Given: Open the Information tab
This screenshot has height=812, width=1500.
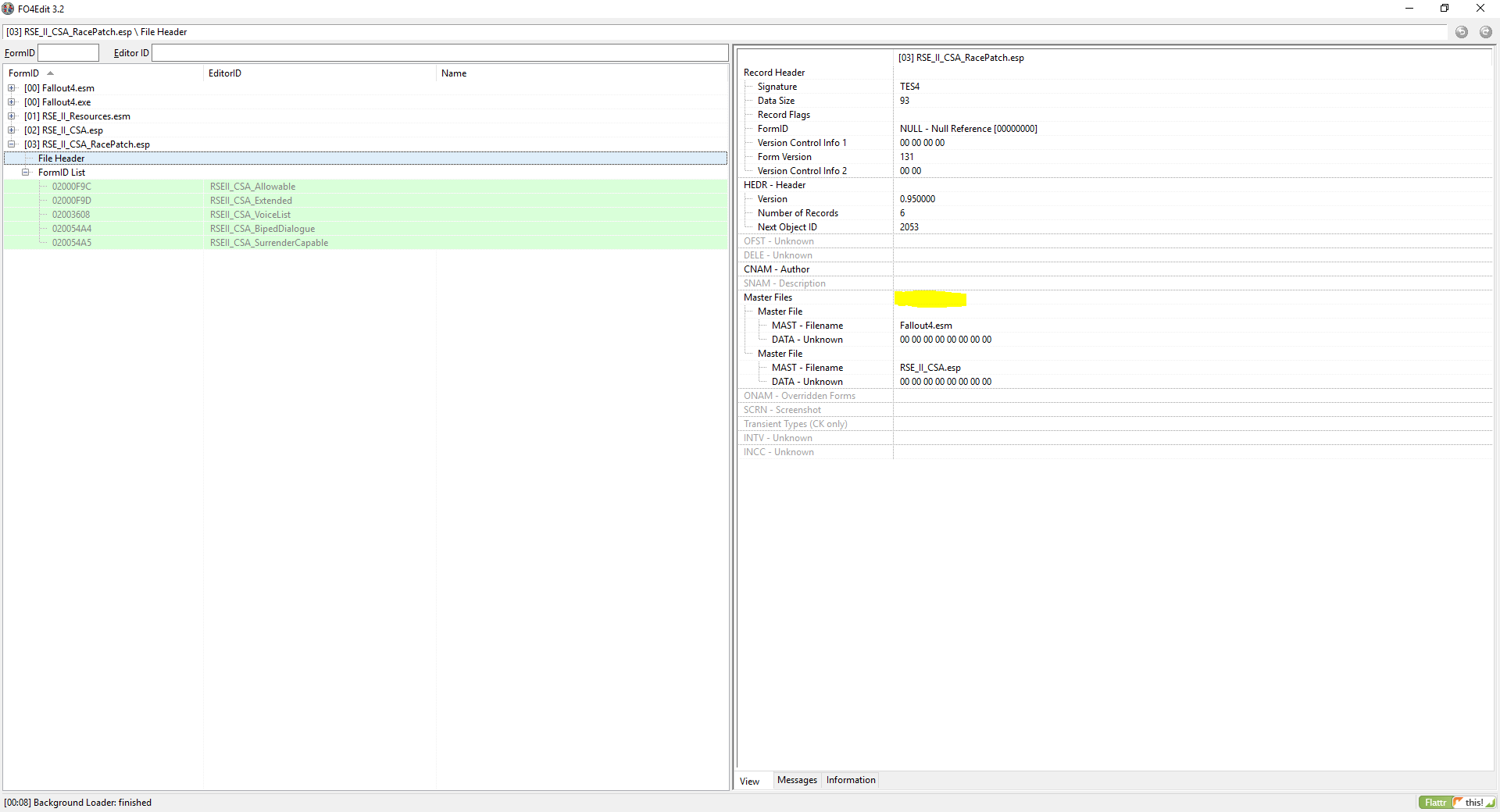Looking at the screenshot, I should click(x=851, y=780).
